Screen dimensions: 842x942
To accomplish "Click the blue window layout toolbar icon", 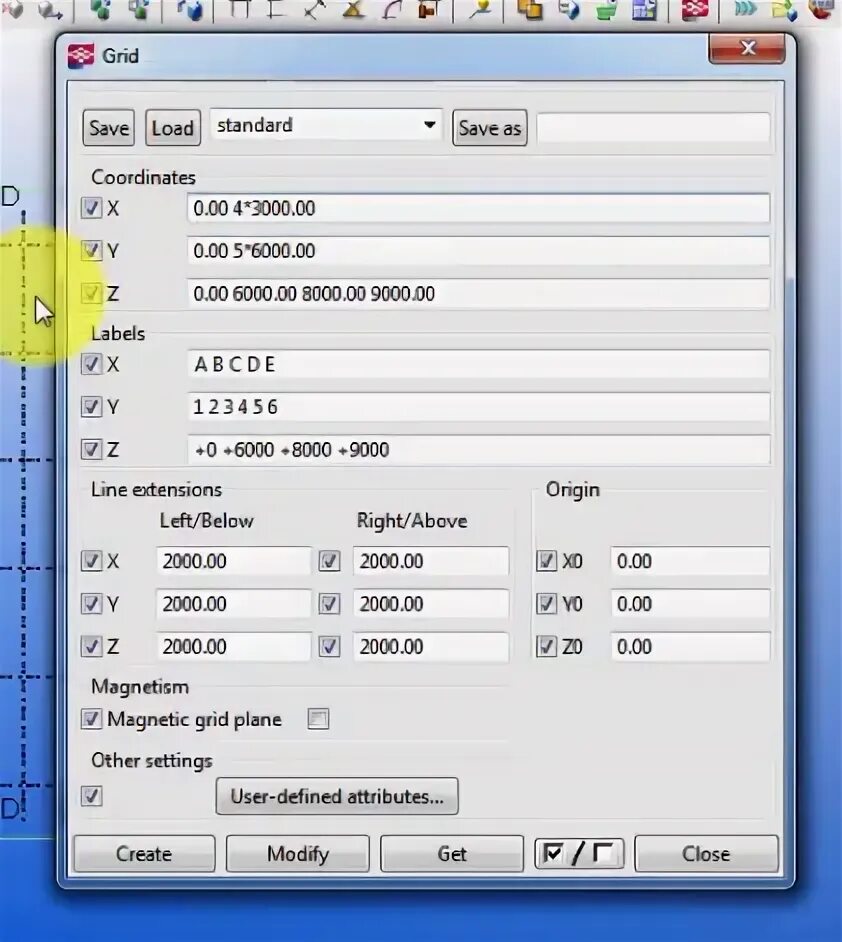I will coord(644,10).
